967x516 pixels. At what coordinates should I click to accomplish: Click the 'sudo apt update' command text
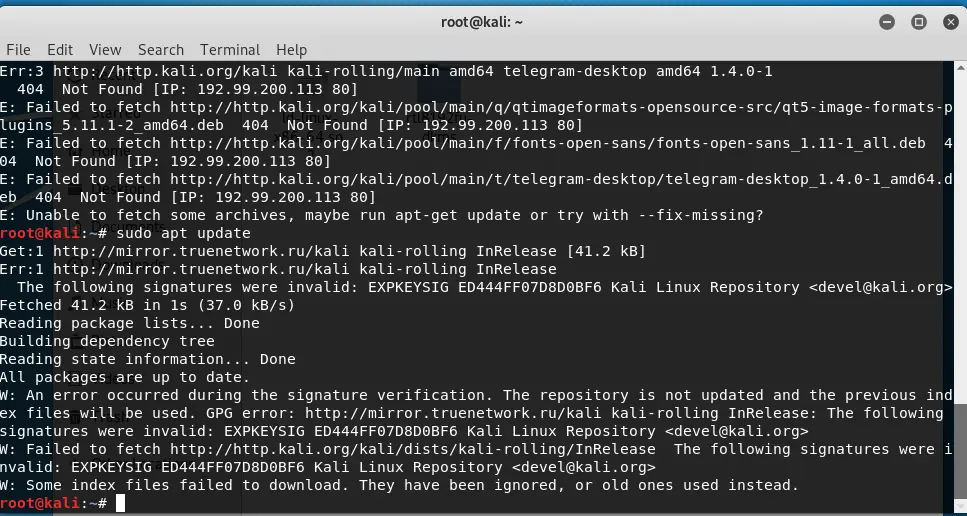tap(183, 234)
